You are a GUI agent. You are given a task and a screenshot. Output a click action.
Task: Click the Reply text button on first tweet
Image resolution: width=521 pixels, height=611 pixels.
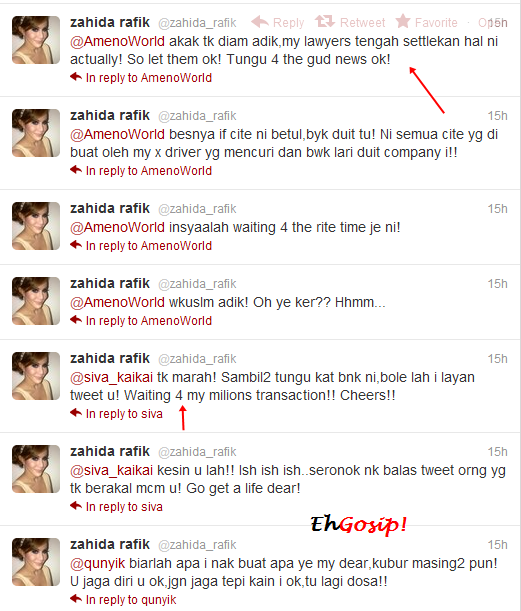pos(288,23)
